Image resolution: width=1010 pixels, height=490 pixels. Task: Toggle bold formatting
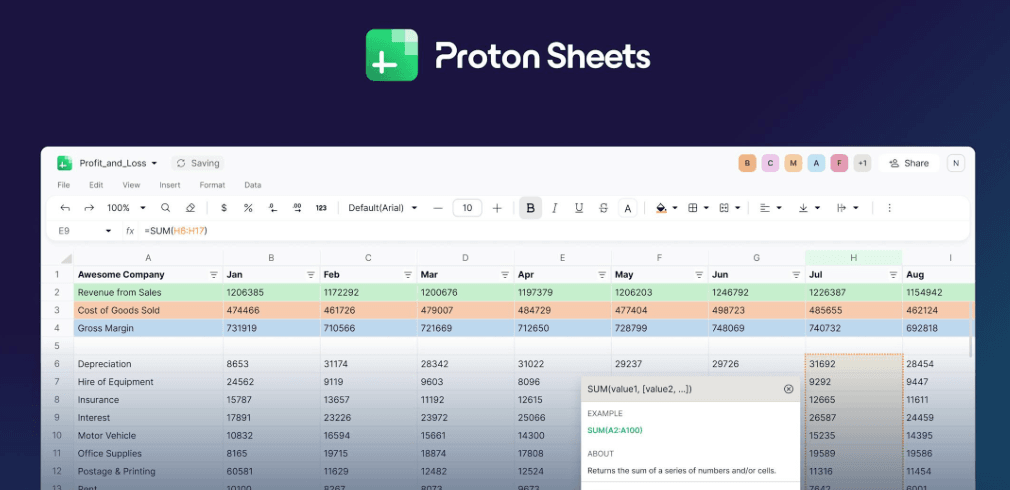tap(531, 208)
